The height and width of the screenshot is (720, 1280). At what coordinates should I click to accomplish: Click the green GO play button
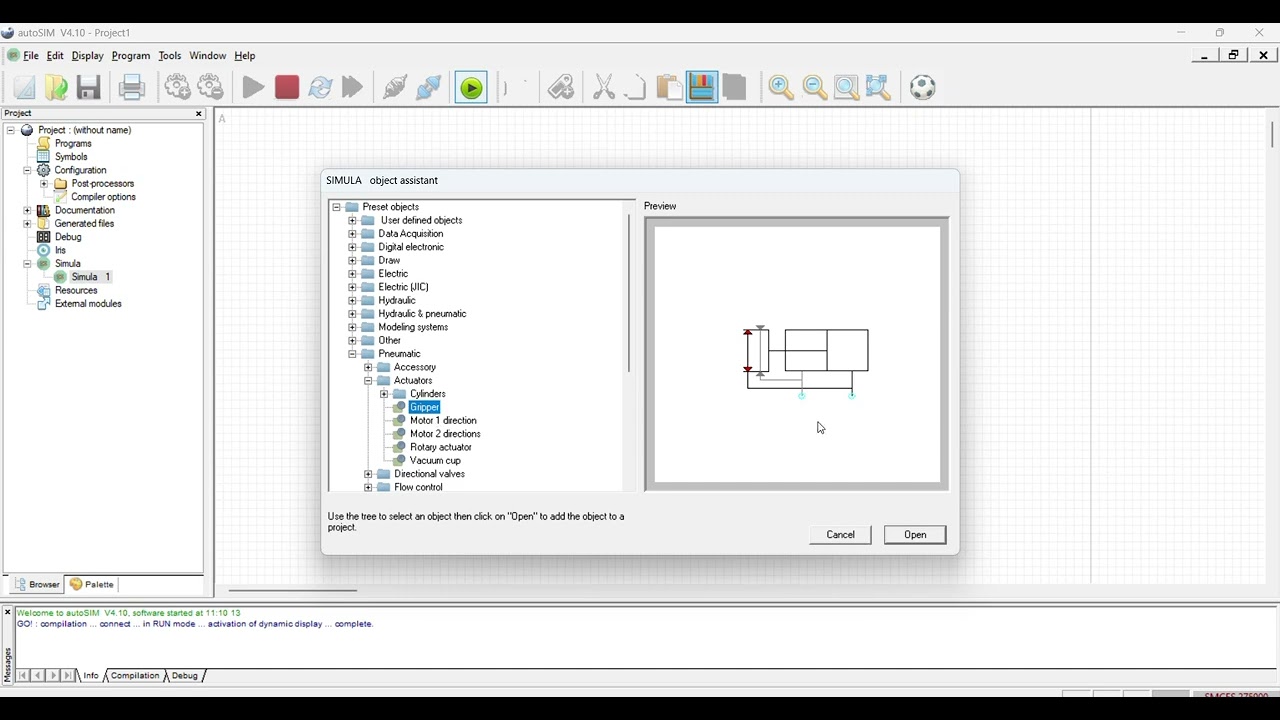[x=471, y=88]
